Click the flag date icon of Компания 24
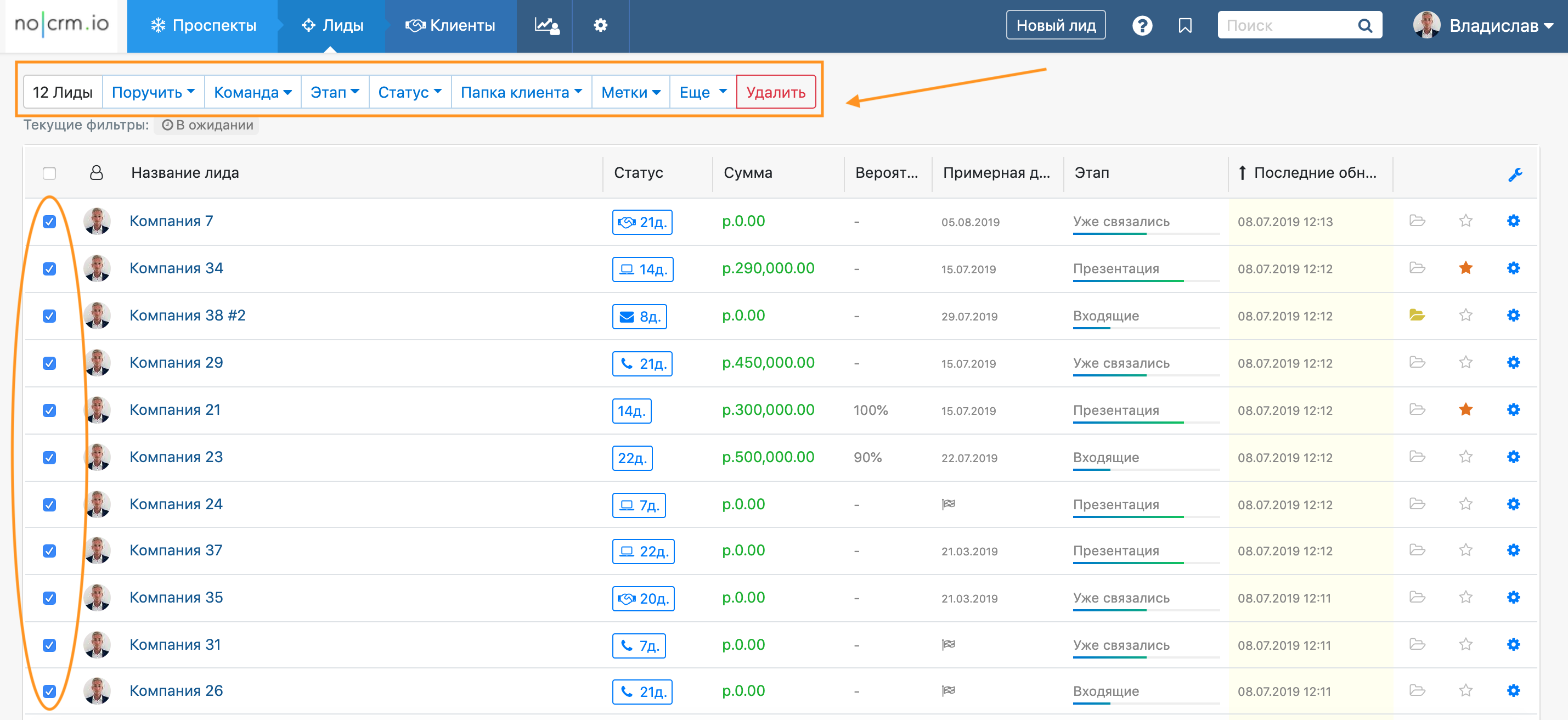The image size is (1568, 720). tap(949, 504)
